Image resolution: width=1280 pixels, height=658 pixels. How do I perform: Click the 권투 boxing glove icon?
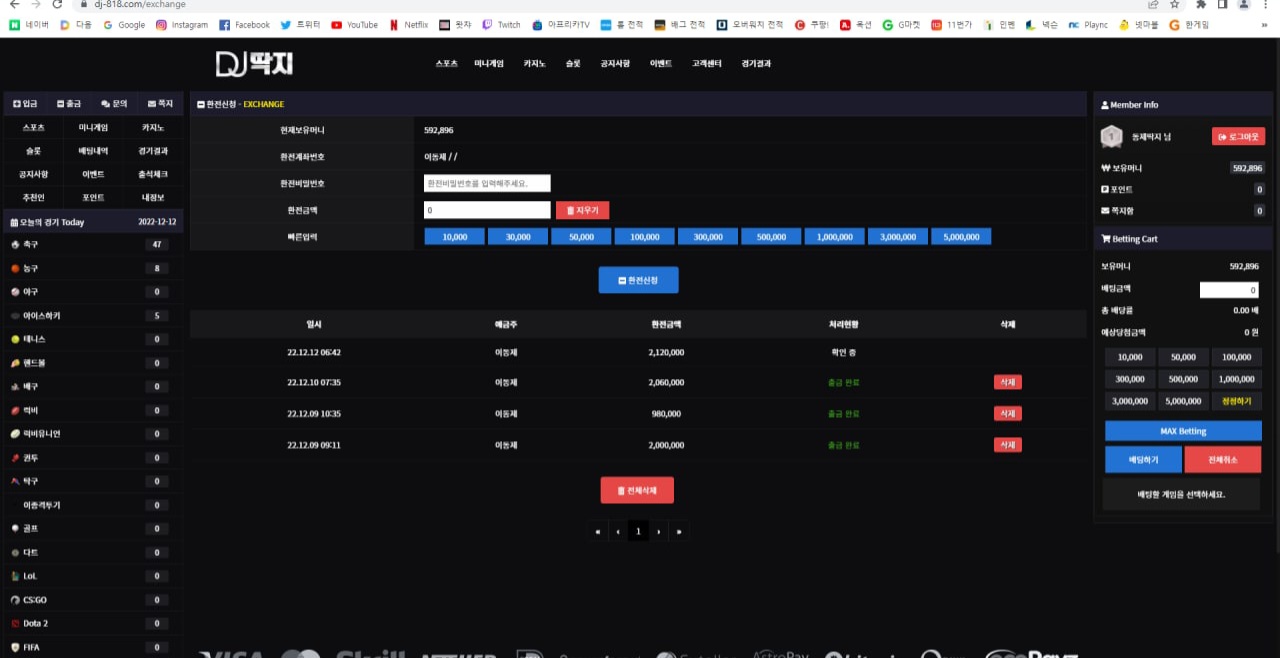(x=15, y=457)
